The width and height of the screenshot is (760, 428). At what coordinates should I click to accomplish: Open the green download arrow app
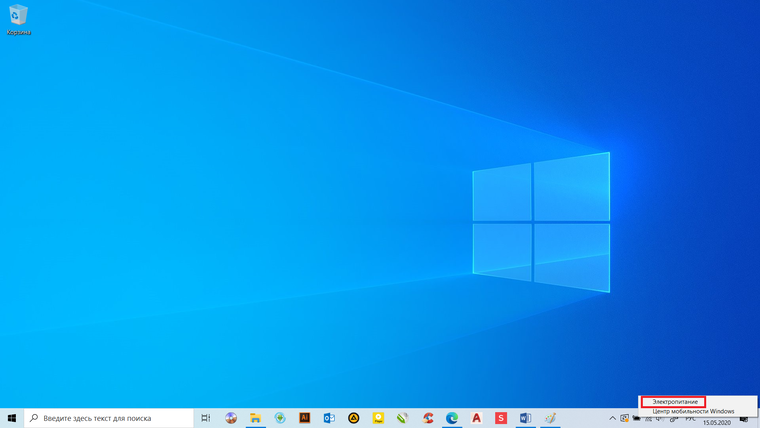click(280, 418)
